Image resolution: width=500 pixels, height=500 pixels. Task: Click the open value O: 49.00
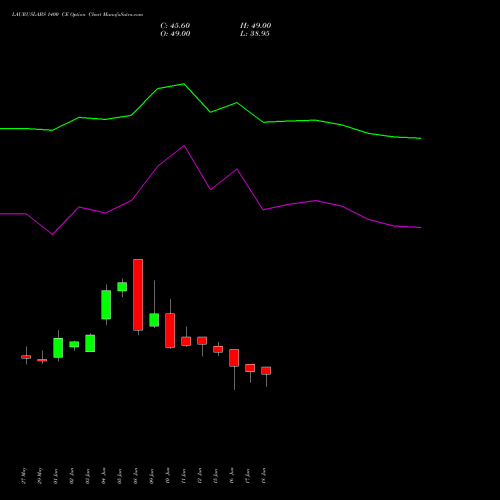[175, 34]
